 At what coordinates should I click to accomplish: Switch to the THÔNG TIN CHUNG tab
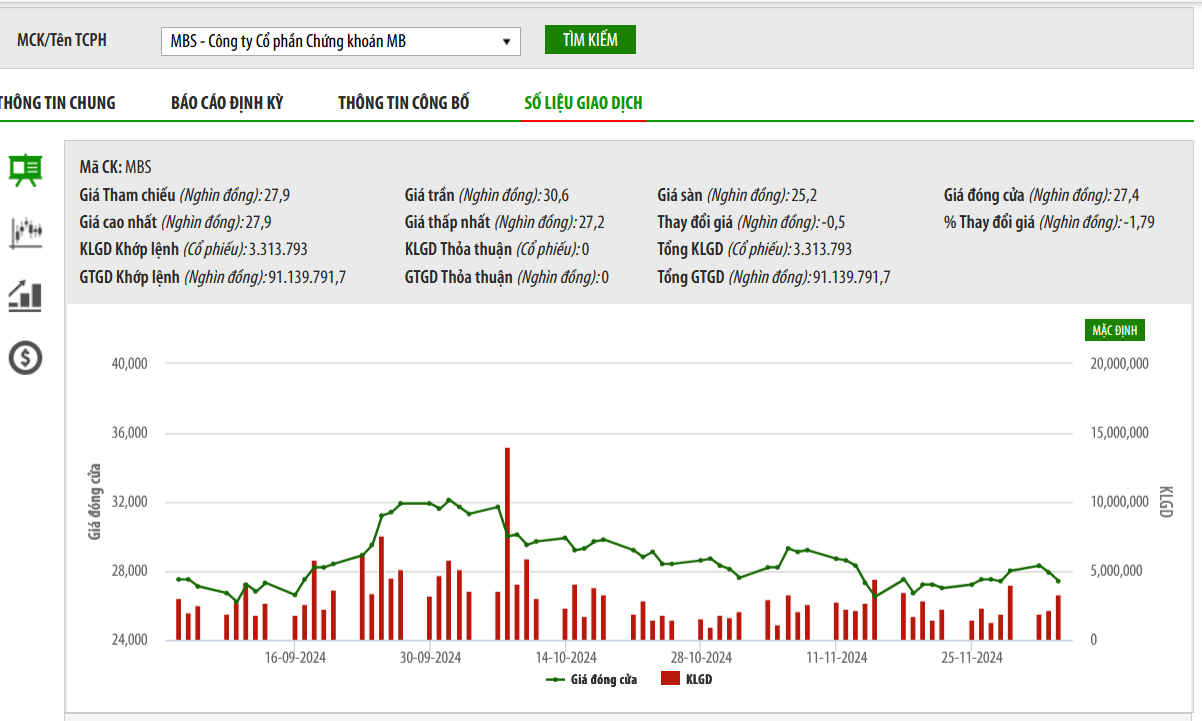coord(57,103)
